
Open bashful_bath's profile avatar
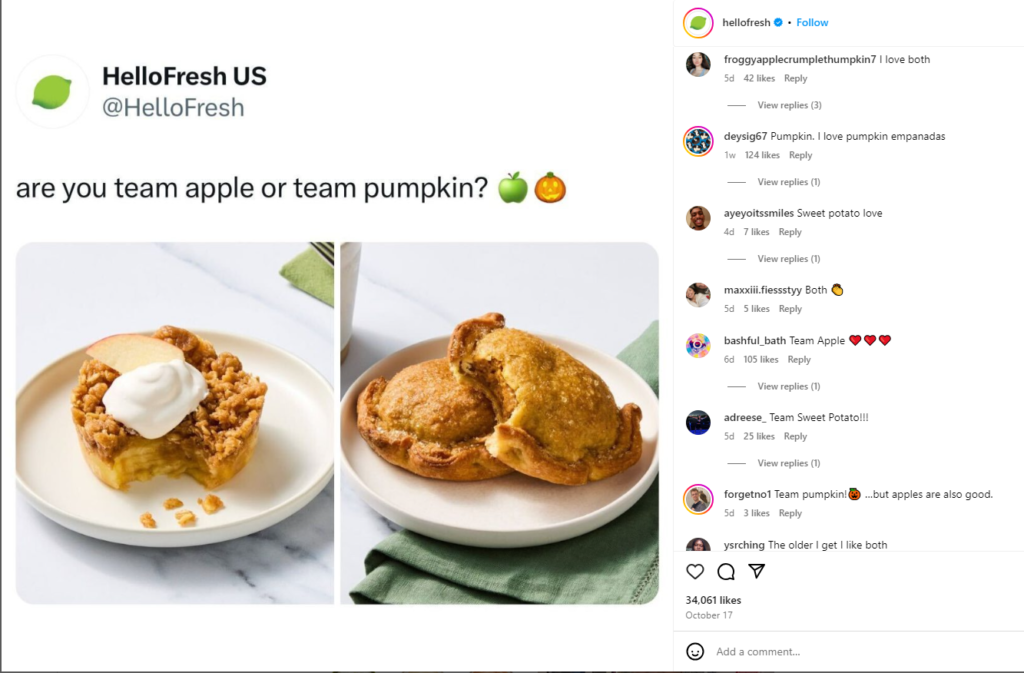[x=698, y=346]
